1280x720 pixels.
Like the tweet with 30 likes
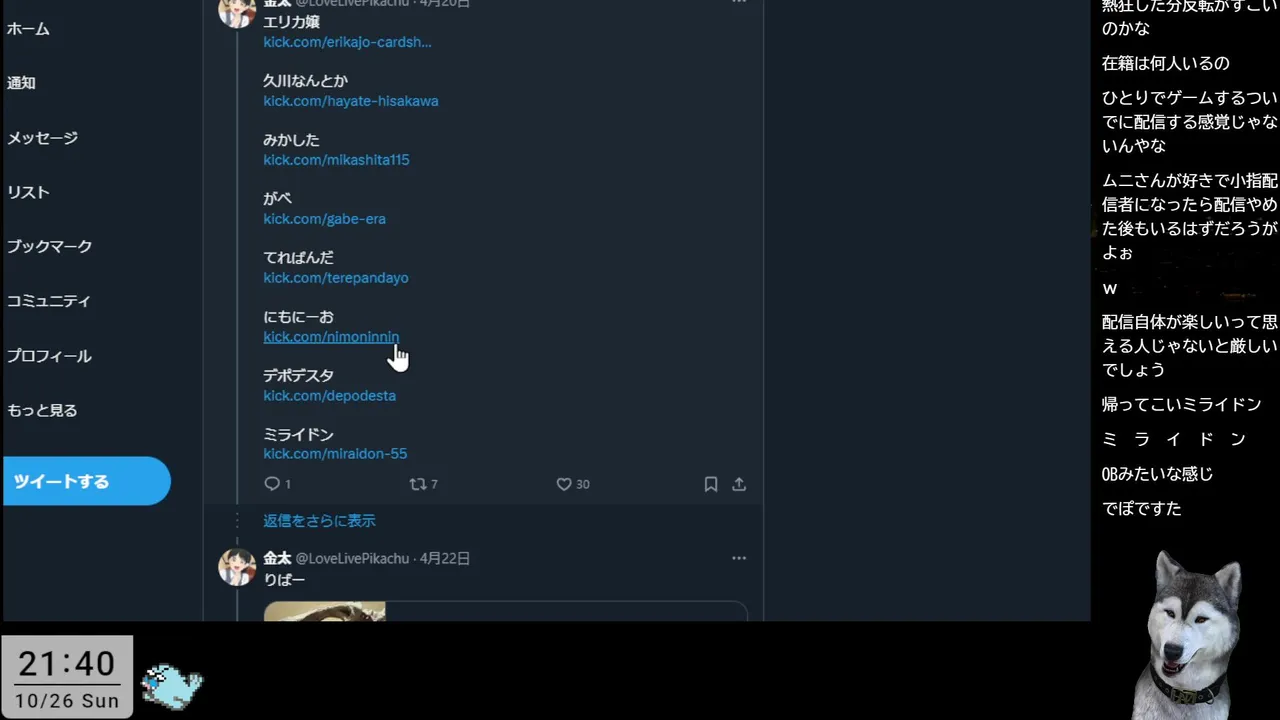pyautogui.click(x=564, y=484)
